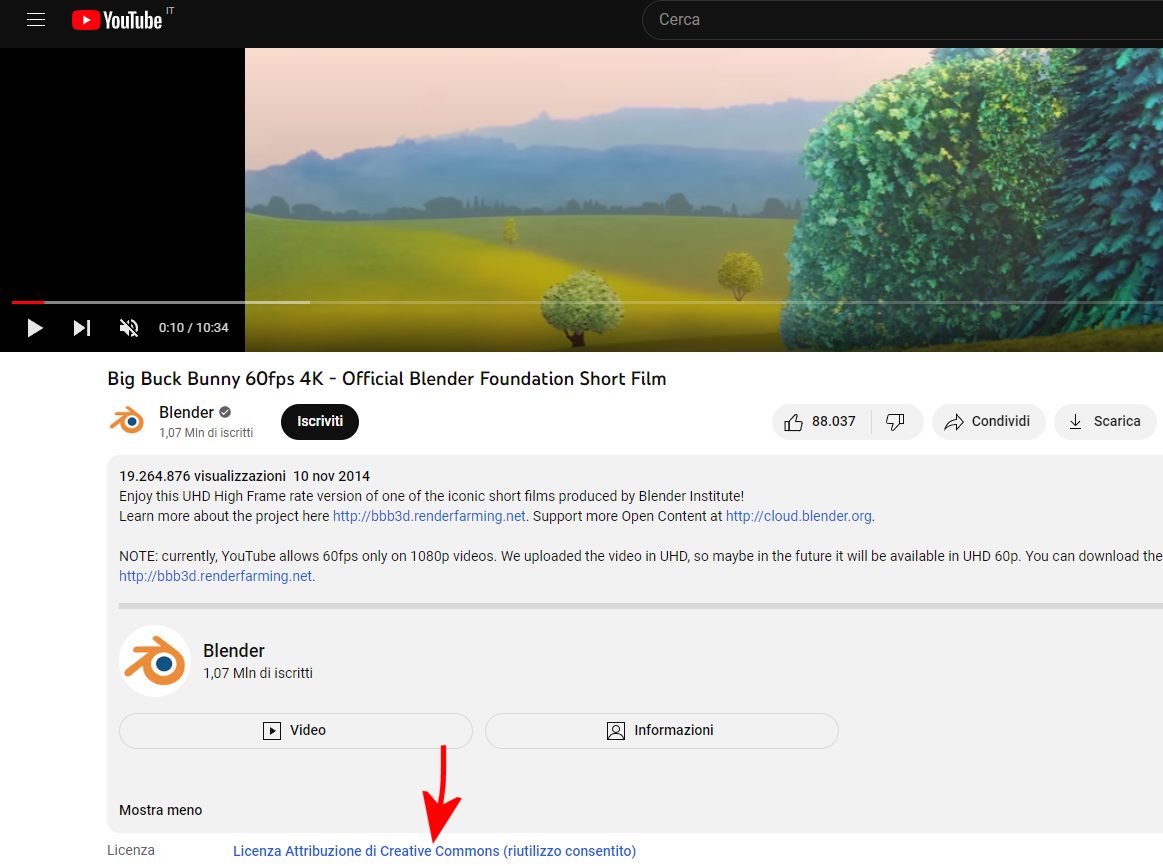Share using the Condividi button

tap(988, 422)
